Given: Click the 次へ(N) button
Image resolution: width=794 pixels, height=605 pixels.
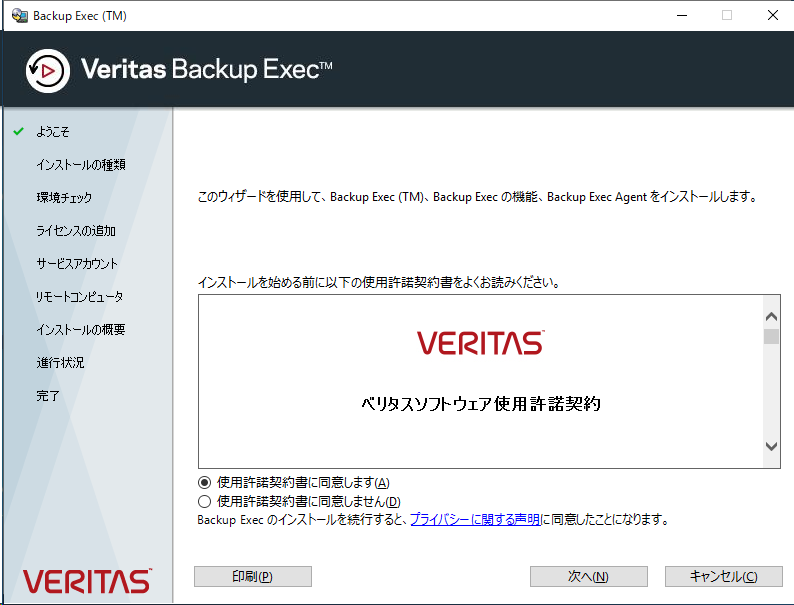Looking at the screenshot, I should [588, 577].
